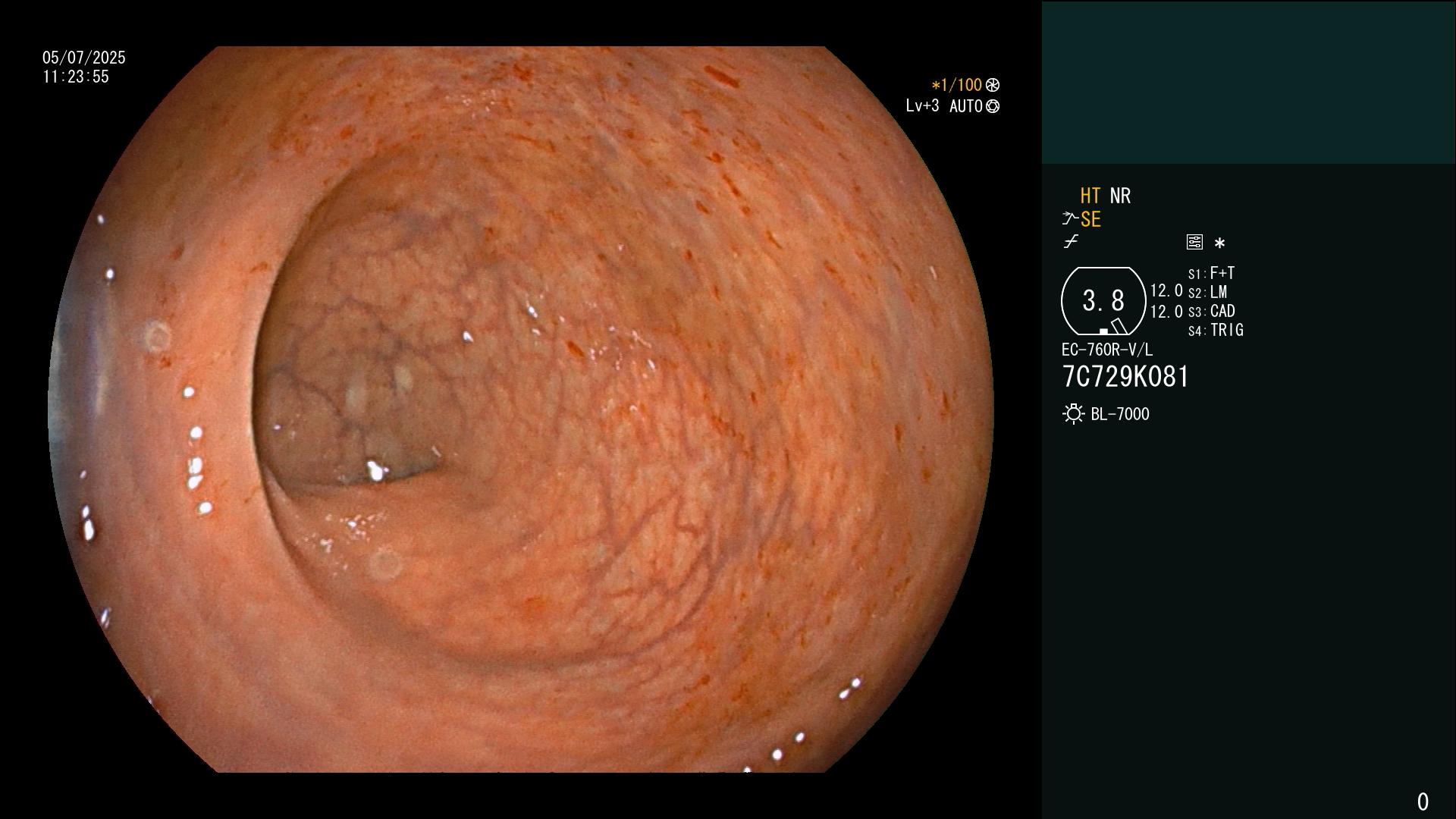Click the S2: LM switch assignment
1456x819 pixels.
[1207, 292]
